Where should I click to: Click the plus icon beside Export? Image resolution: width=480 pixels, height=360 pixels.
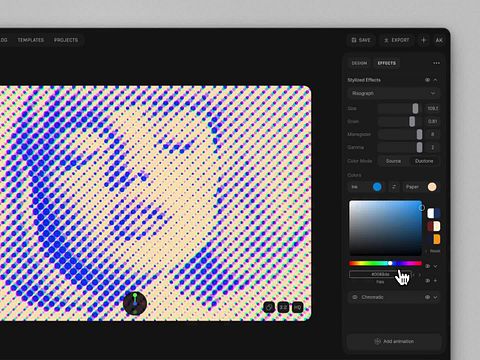point(424,40)
